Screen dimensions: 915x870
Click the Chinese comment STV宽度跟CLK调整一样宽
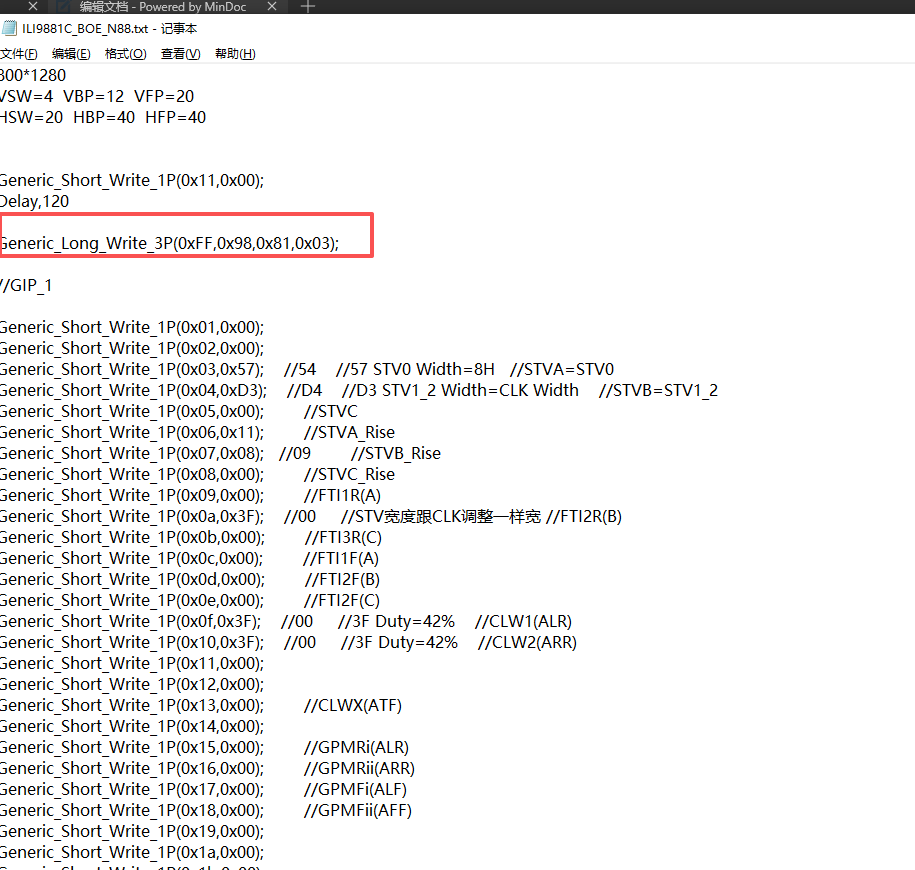click(441, 517)
